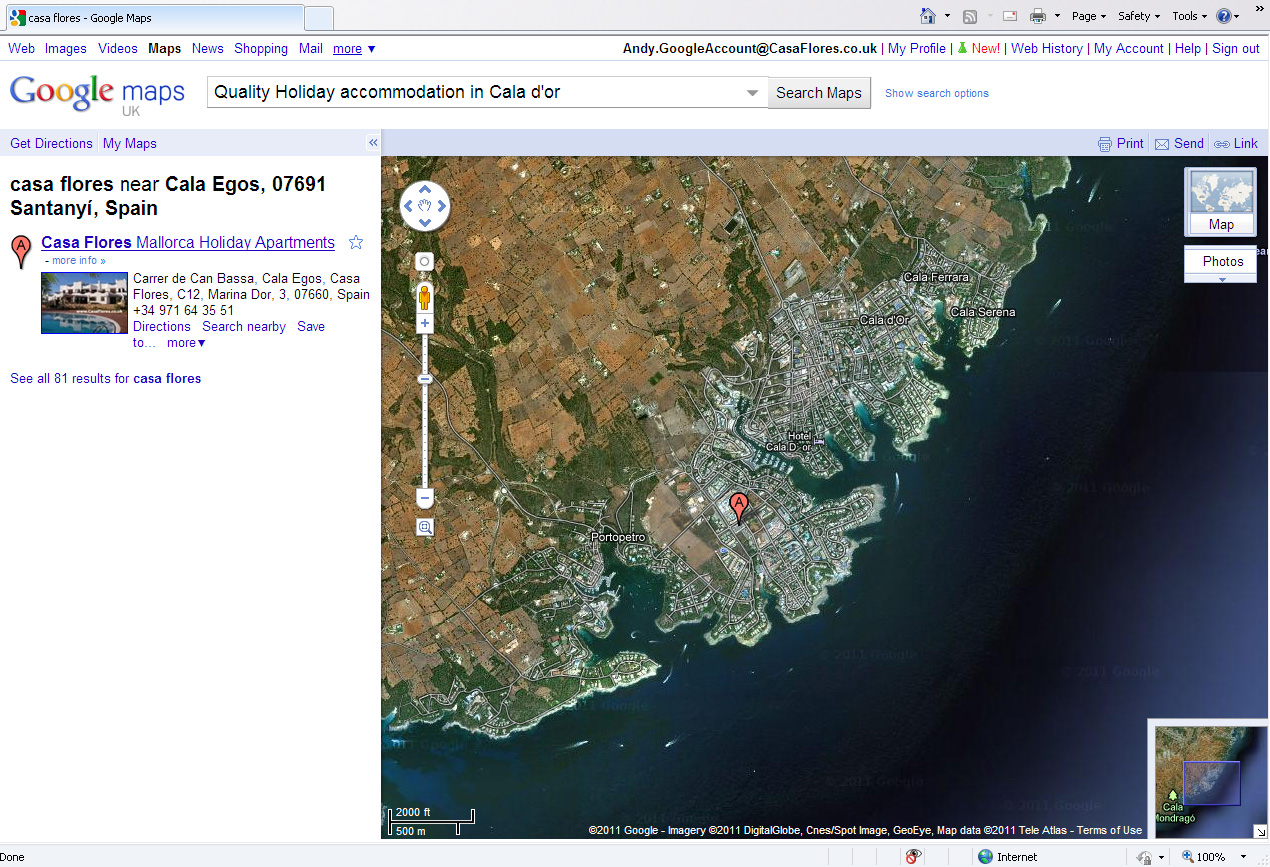The height and width of the screenshot is (867, 1270).
Task: Expand toolbar overflow chevron
Action: tap(1259, 9)
